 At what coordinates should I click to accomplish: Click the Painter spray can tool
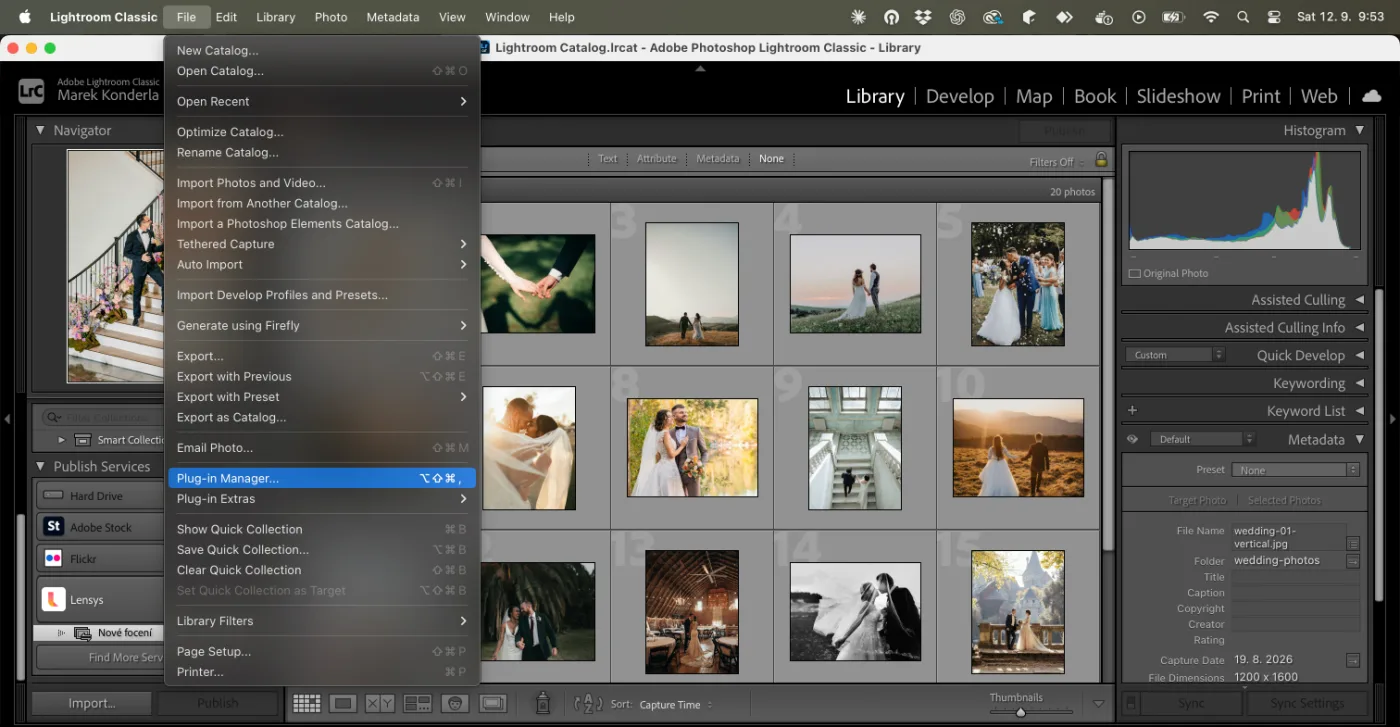click(x=543, y=703)
